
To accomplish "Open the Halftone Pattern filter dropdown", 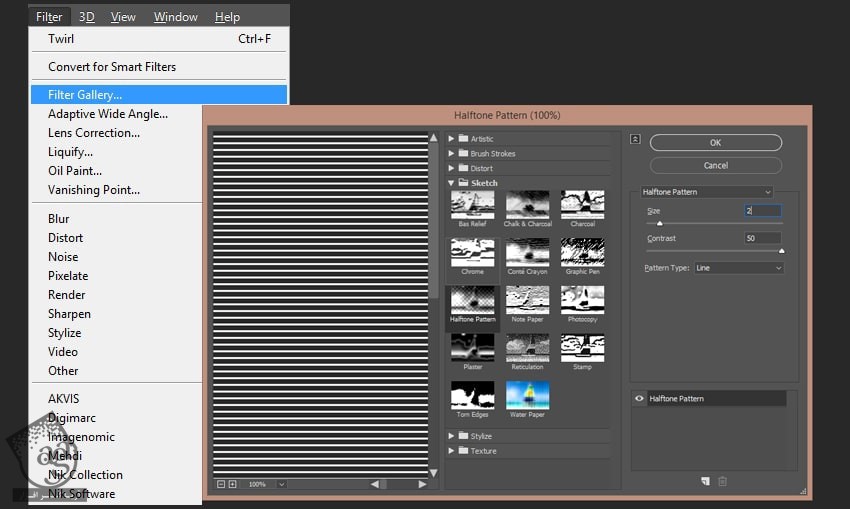I will click(x=706, y=192).
